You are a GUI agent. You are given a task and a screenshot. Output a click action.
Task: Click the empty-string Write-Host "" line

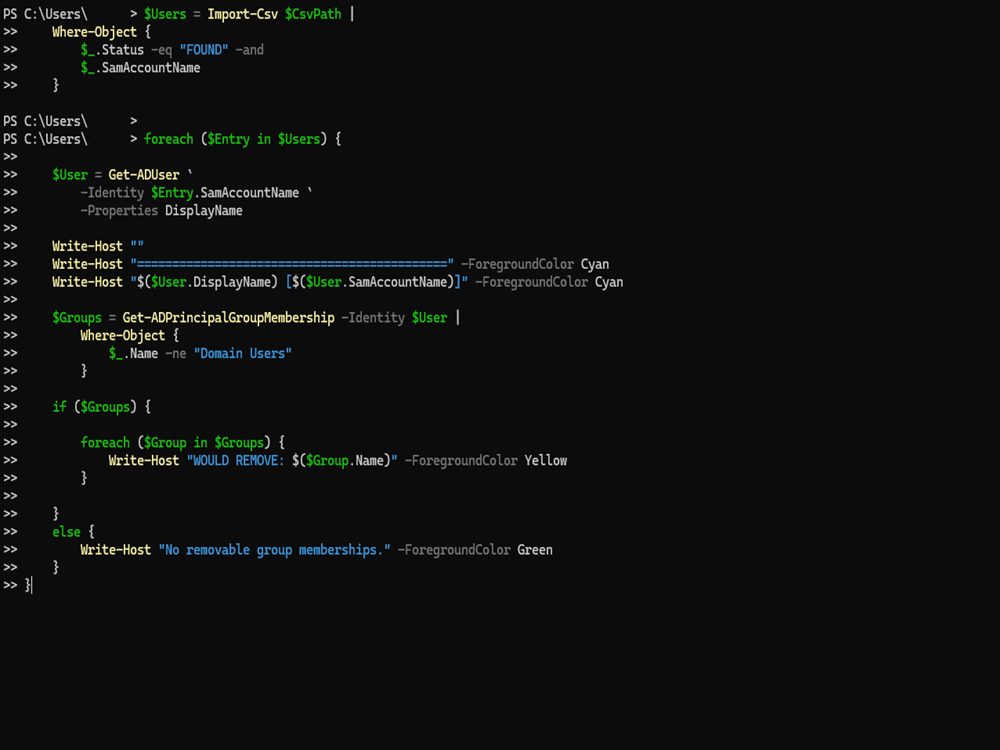[98, 246]
